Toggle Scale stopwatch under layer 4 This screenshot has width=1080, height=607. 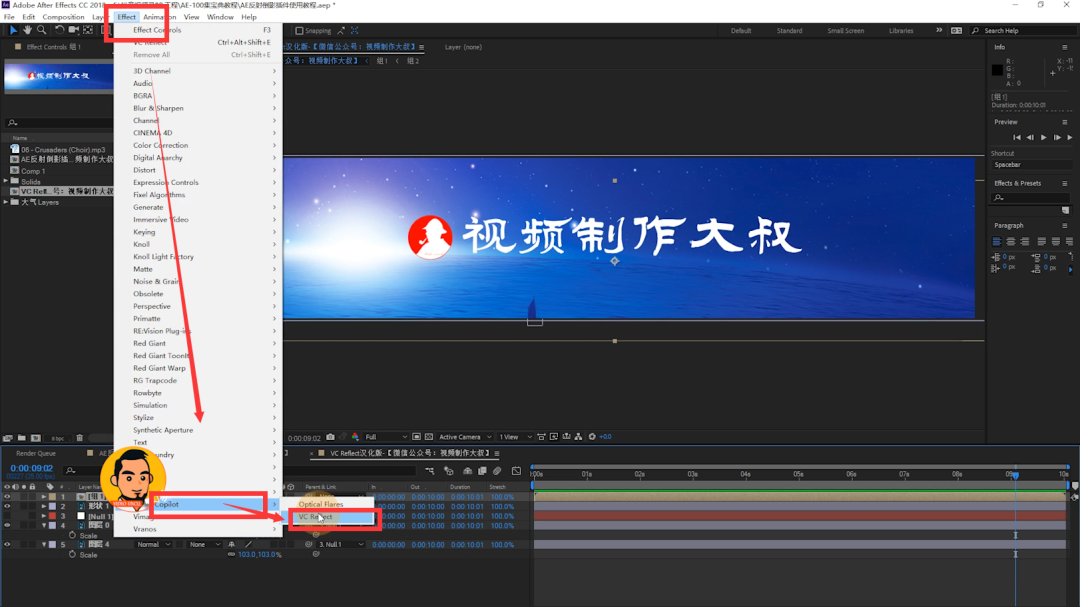(72, 535)
